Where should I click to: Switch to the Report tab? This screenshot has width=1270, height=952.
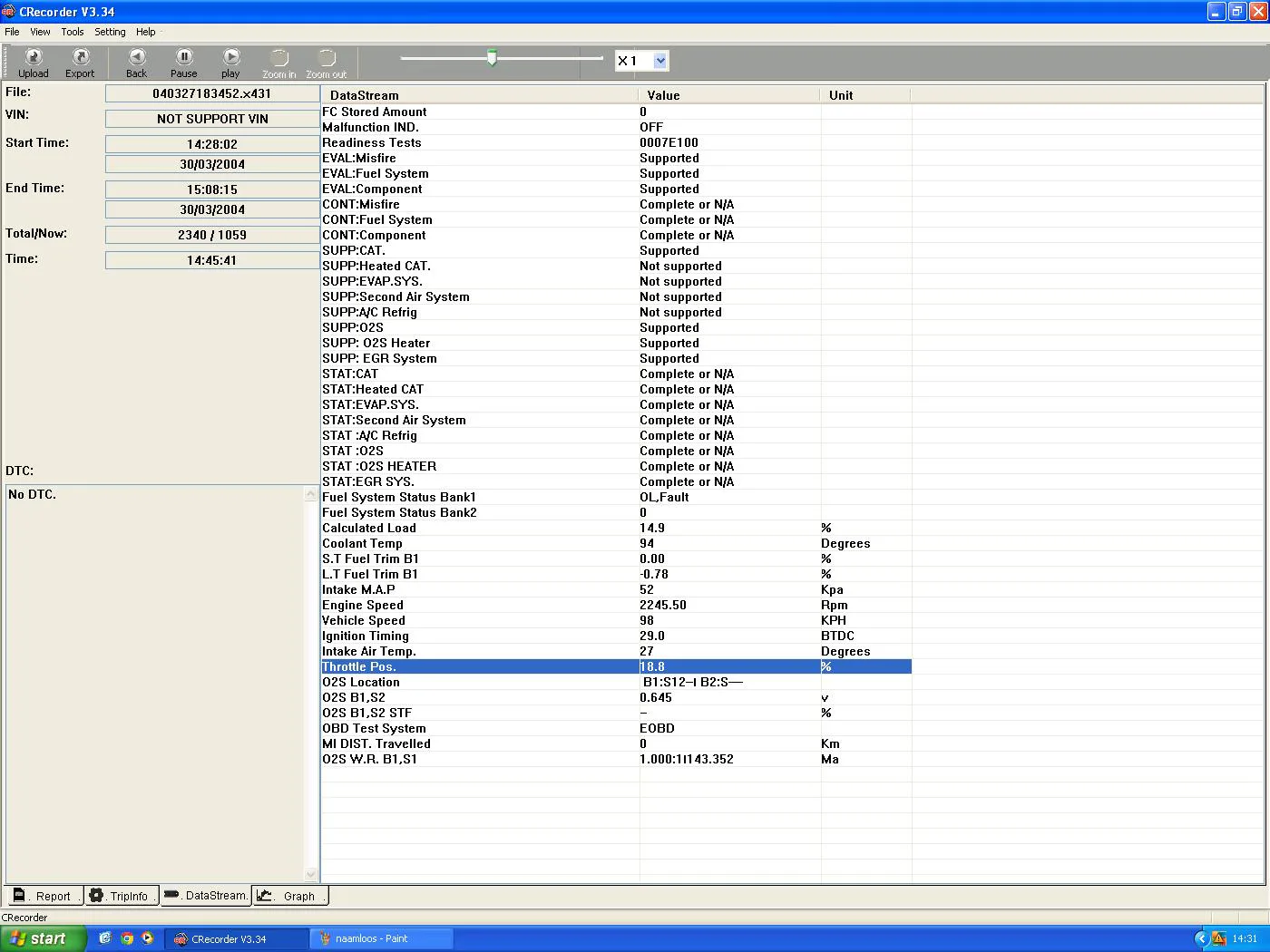[44, 896]
